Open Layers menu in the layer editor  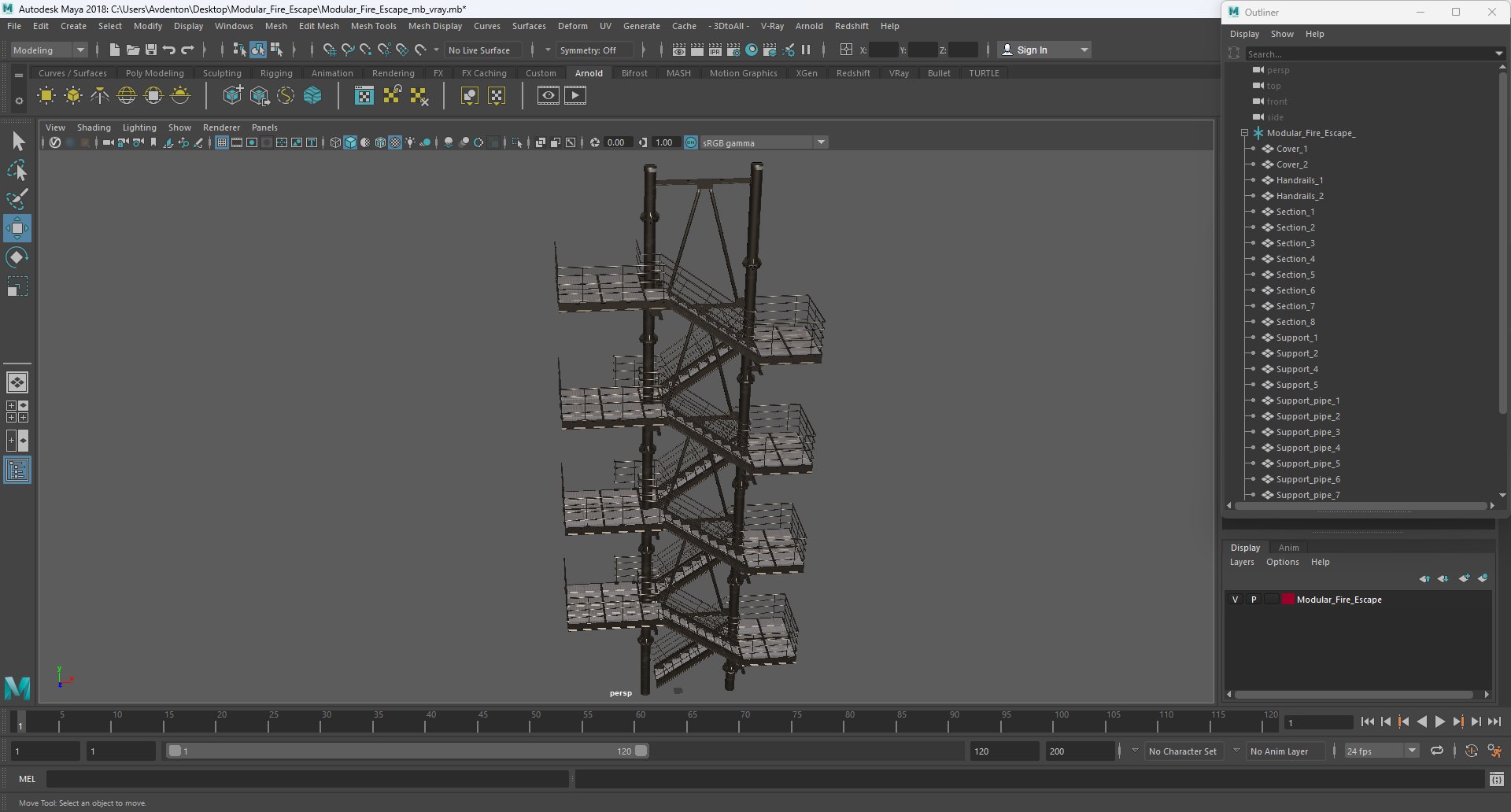point(1242,562)
